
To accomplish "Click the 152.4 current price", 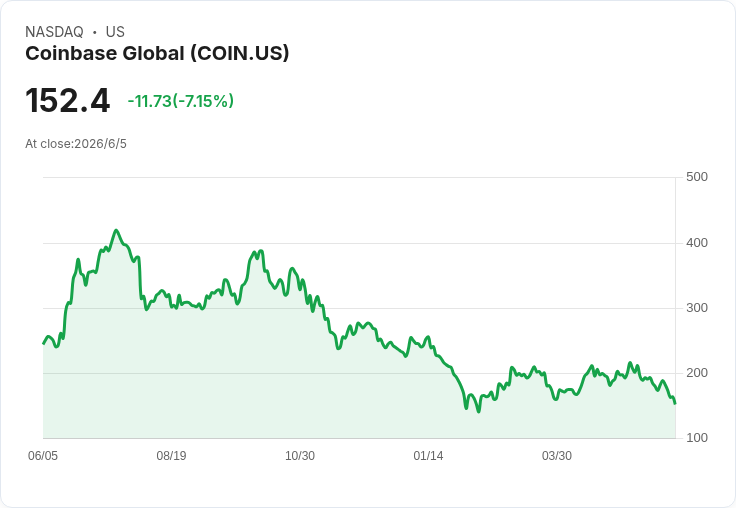I will click(x=68, y=100).
